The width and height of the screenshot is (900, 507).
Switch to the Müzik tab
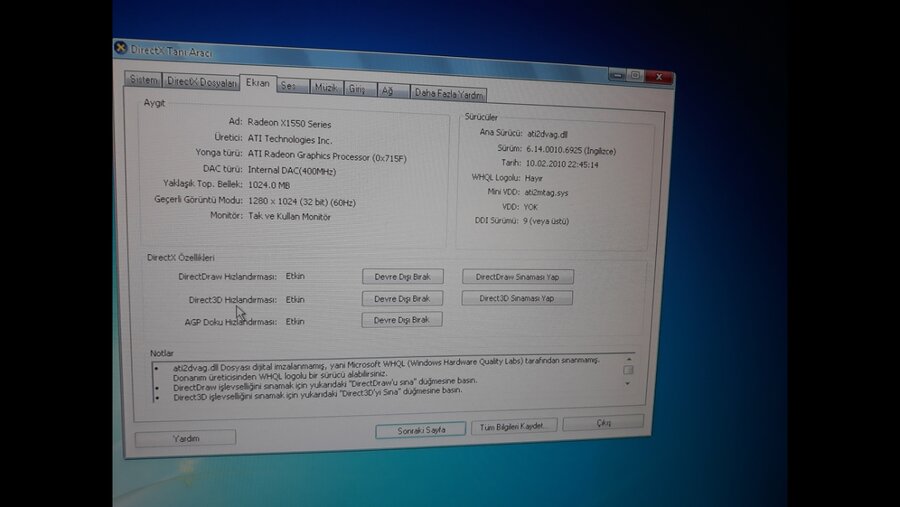click(326, 88)
